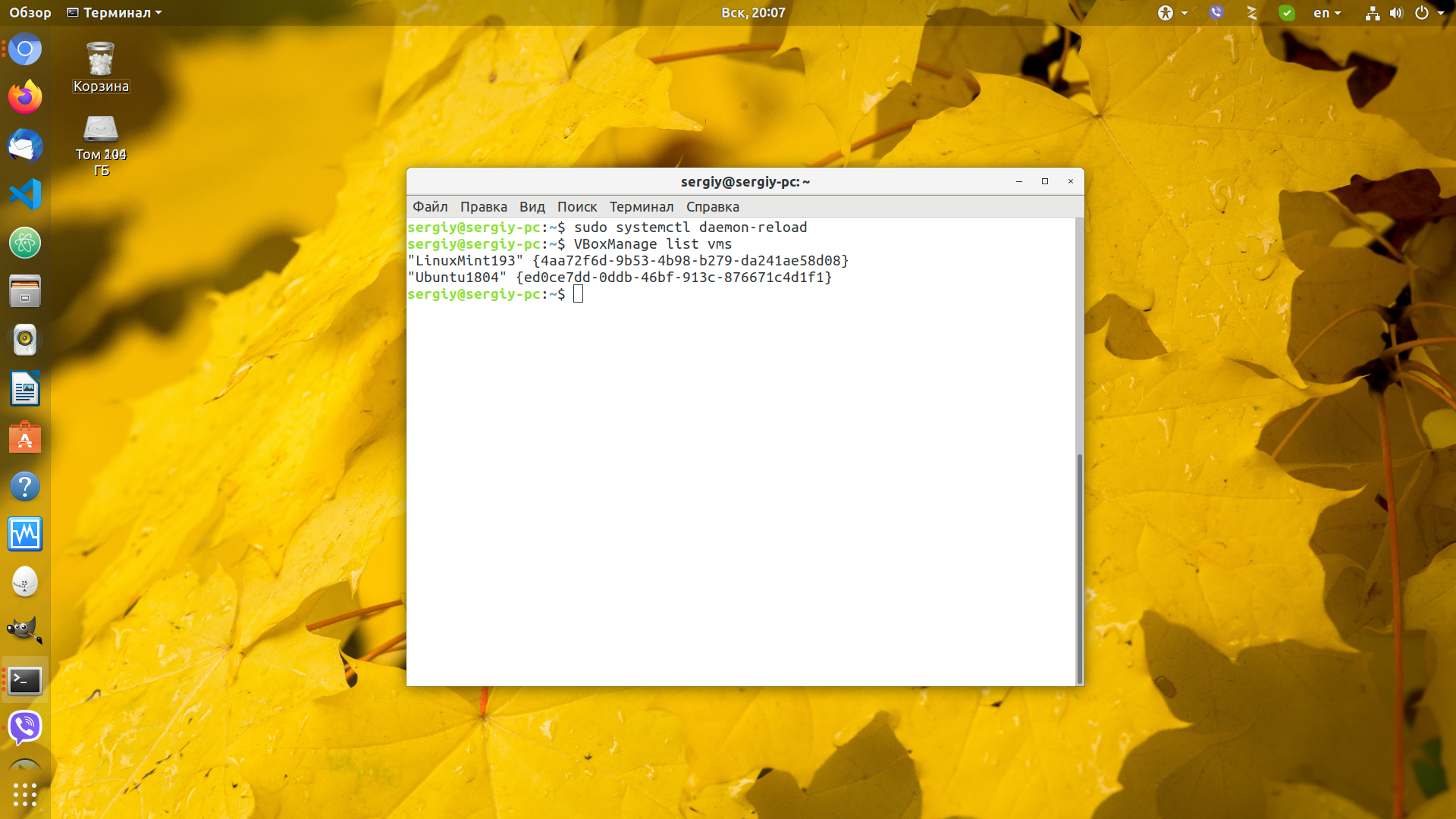Open Ubuntu Software center from the dock
The image size is (1456, 819).
[25, 438]
